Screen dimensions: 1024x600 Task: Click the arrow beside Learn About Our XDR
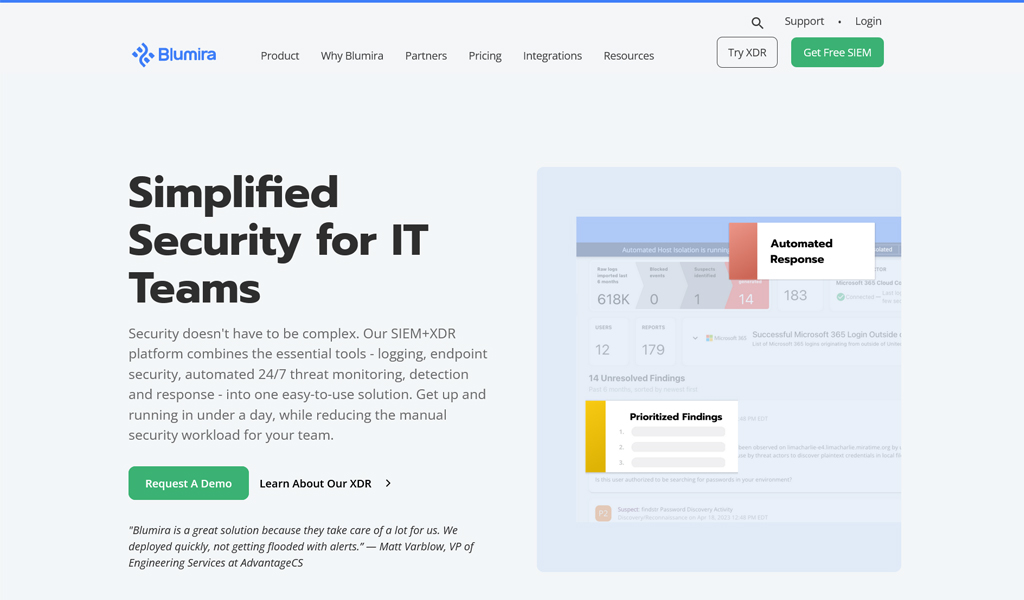388,484
